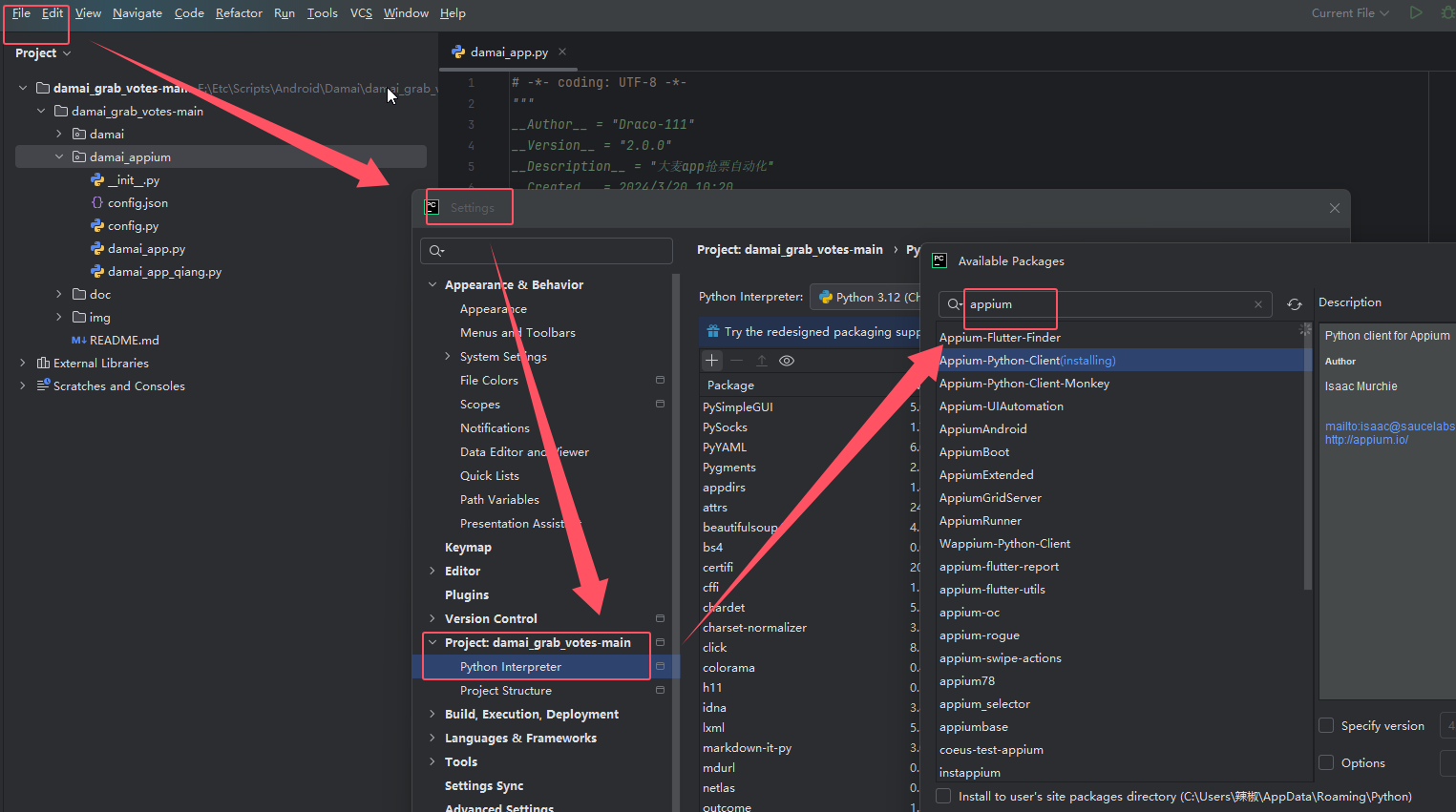Expand the Tools settings group
Viewport: 1456px width, 812px height.
pyautogui.click(x=433, y=761)
